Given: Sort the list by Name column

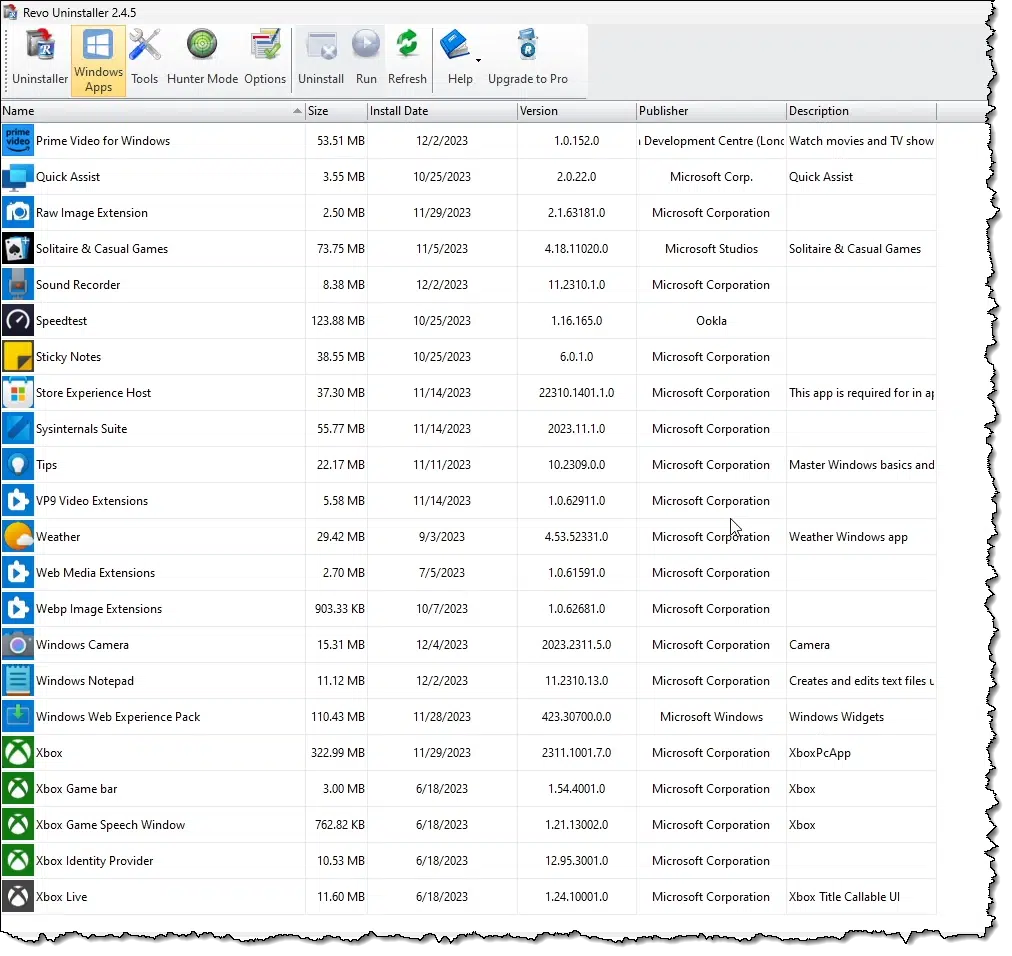Looking at the screenshot, I should coord(153,111).
